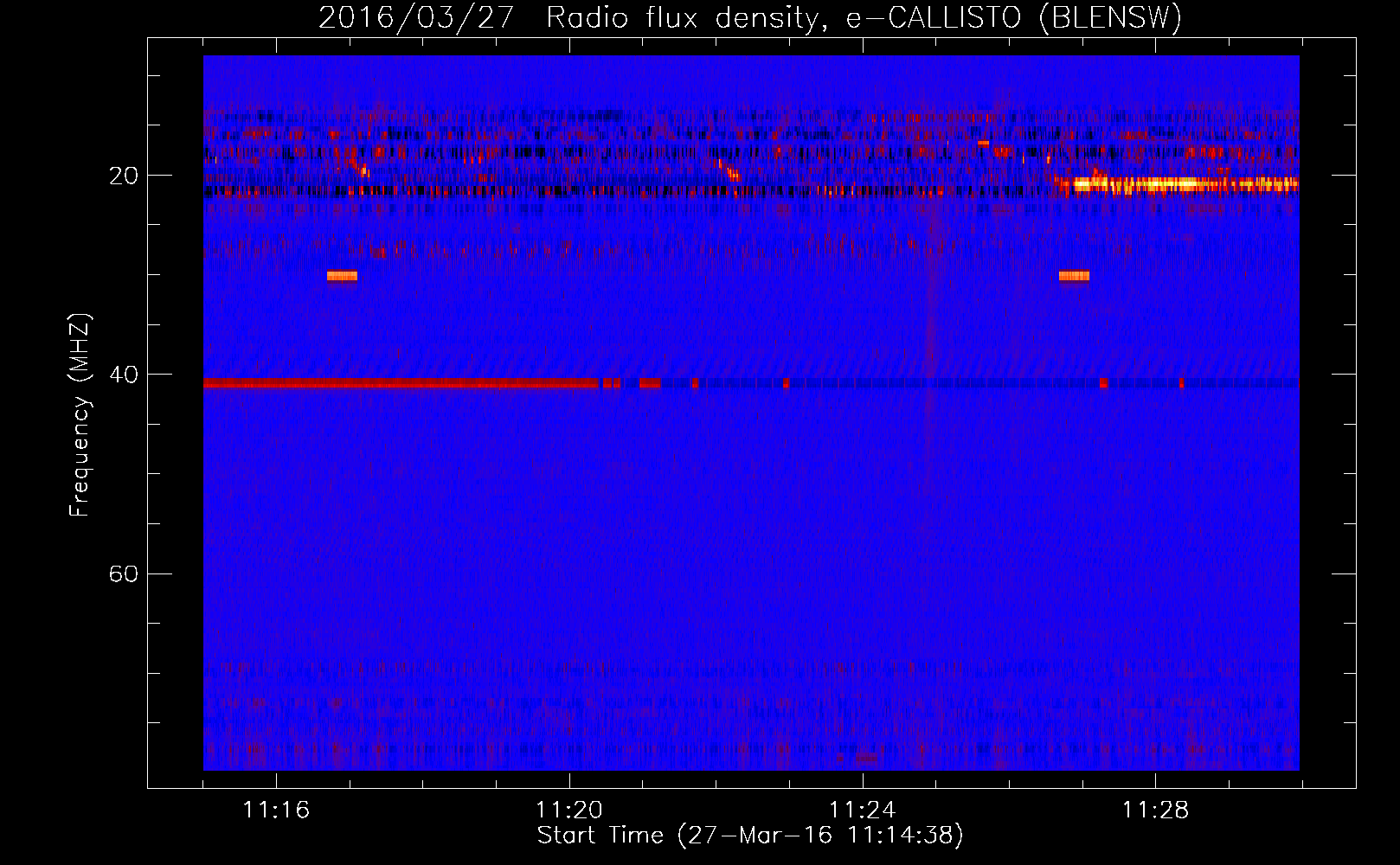Image resolution: width=1400 pixels, height=865 pixels.
Task: Click the 11:28 time axis label
Action: pyautogui.click(x=1155, y=810)
